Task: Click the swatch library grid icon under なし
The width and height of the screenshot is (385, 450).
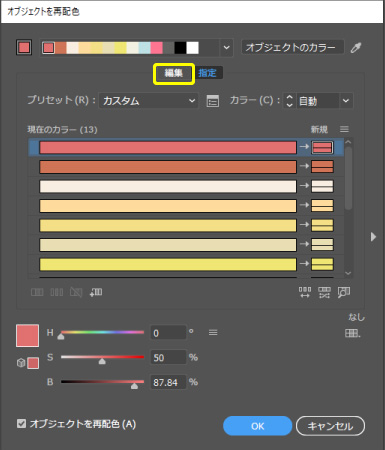Action: [353, 333]
